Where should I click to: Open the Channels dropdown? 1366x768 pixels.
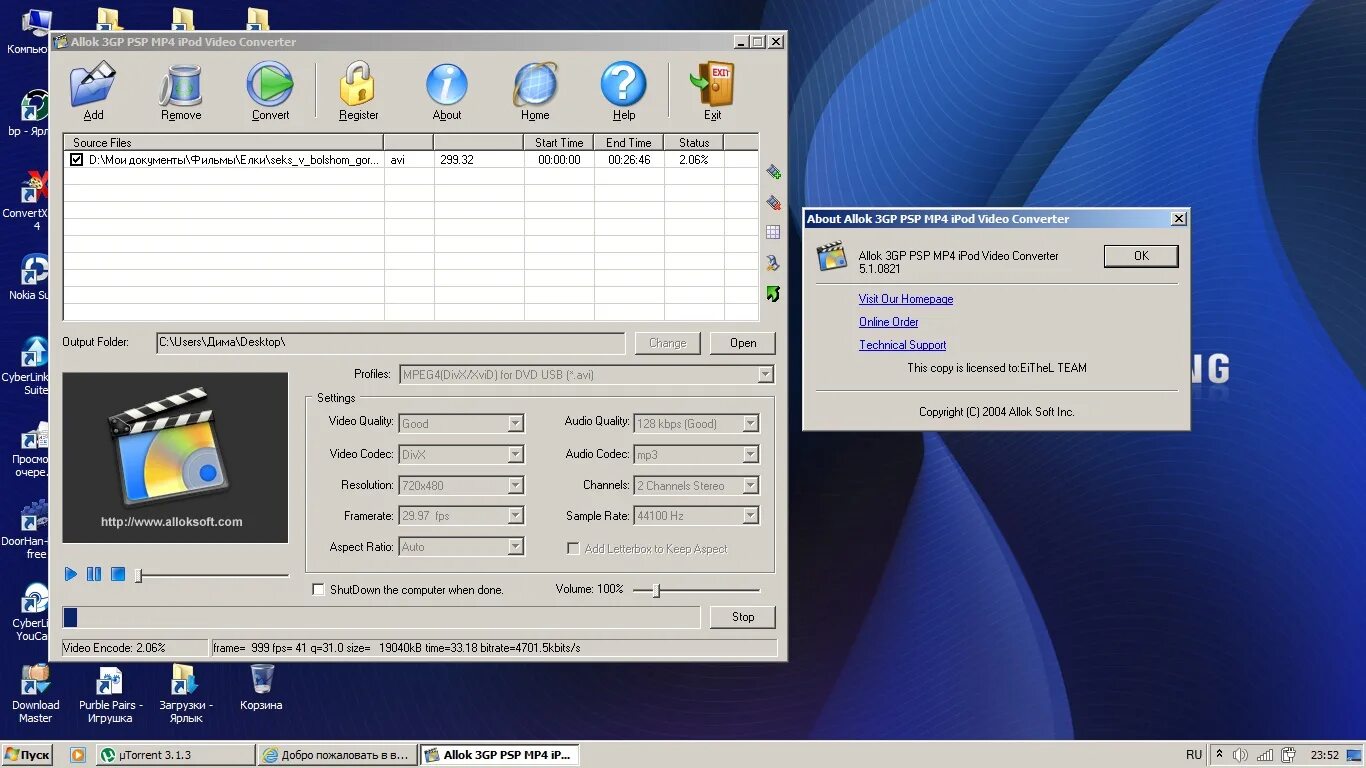click(x=750, y=485)
